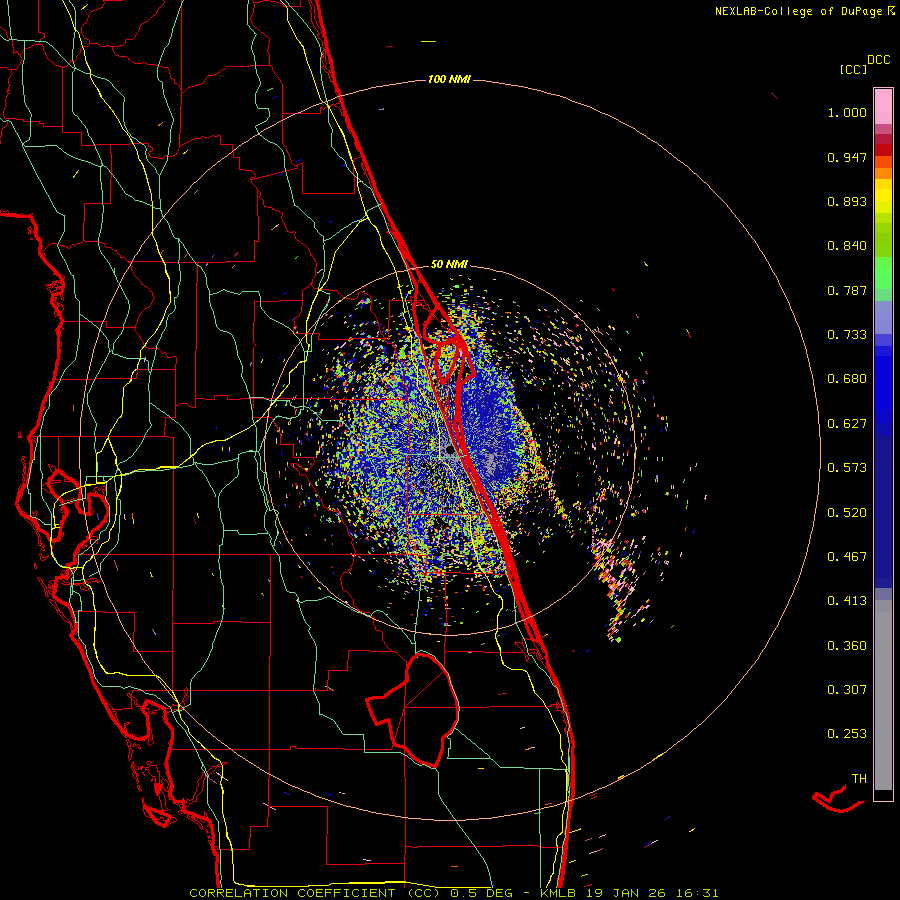The height and width of the screenshot is (900, 900).
Task: Click the 0.787 color scale label
Action: (x=847, y=290)
